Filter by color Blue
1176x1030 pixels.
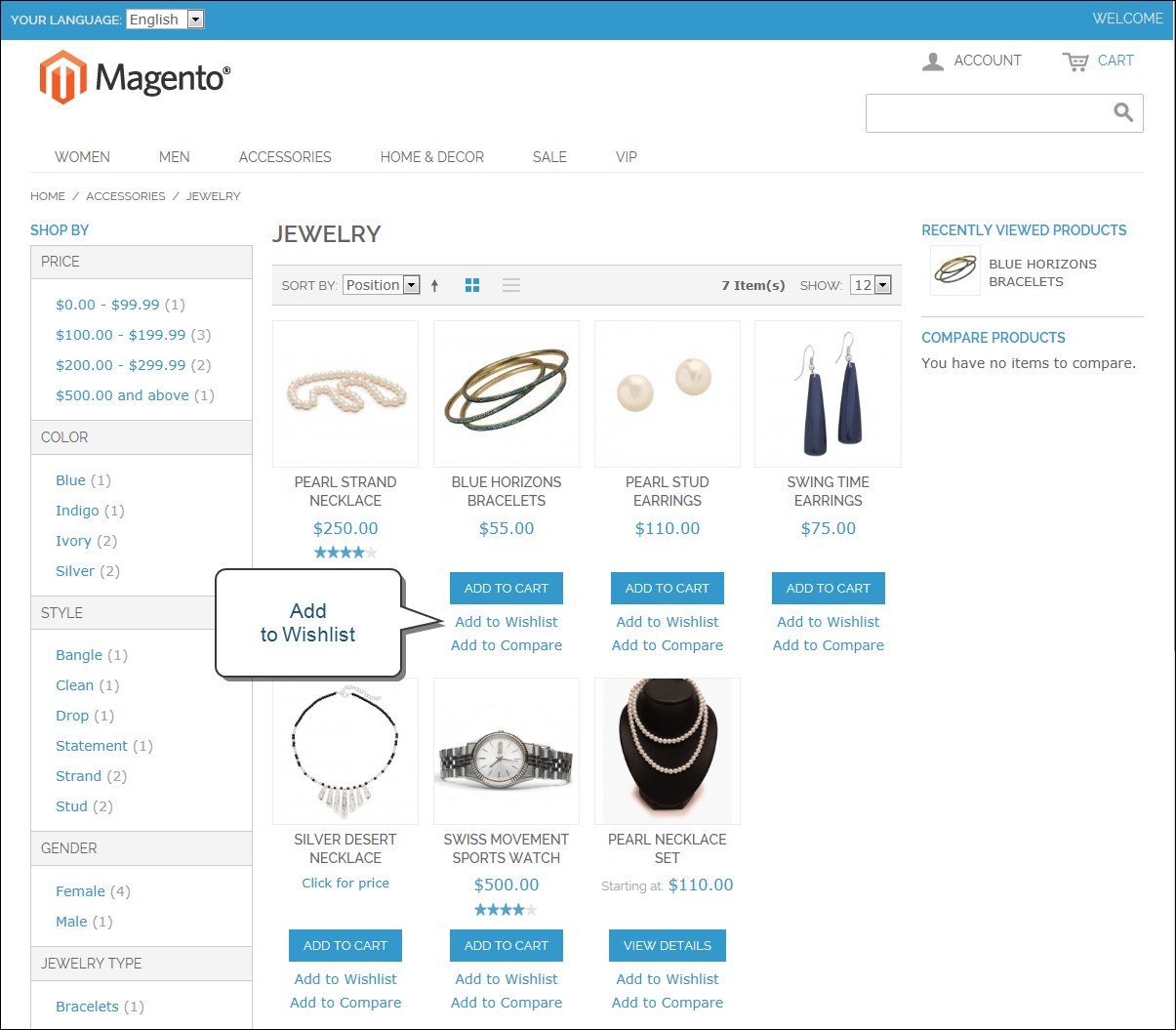point(70,480)
